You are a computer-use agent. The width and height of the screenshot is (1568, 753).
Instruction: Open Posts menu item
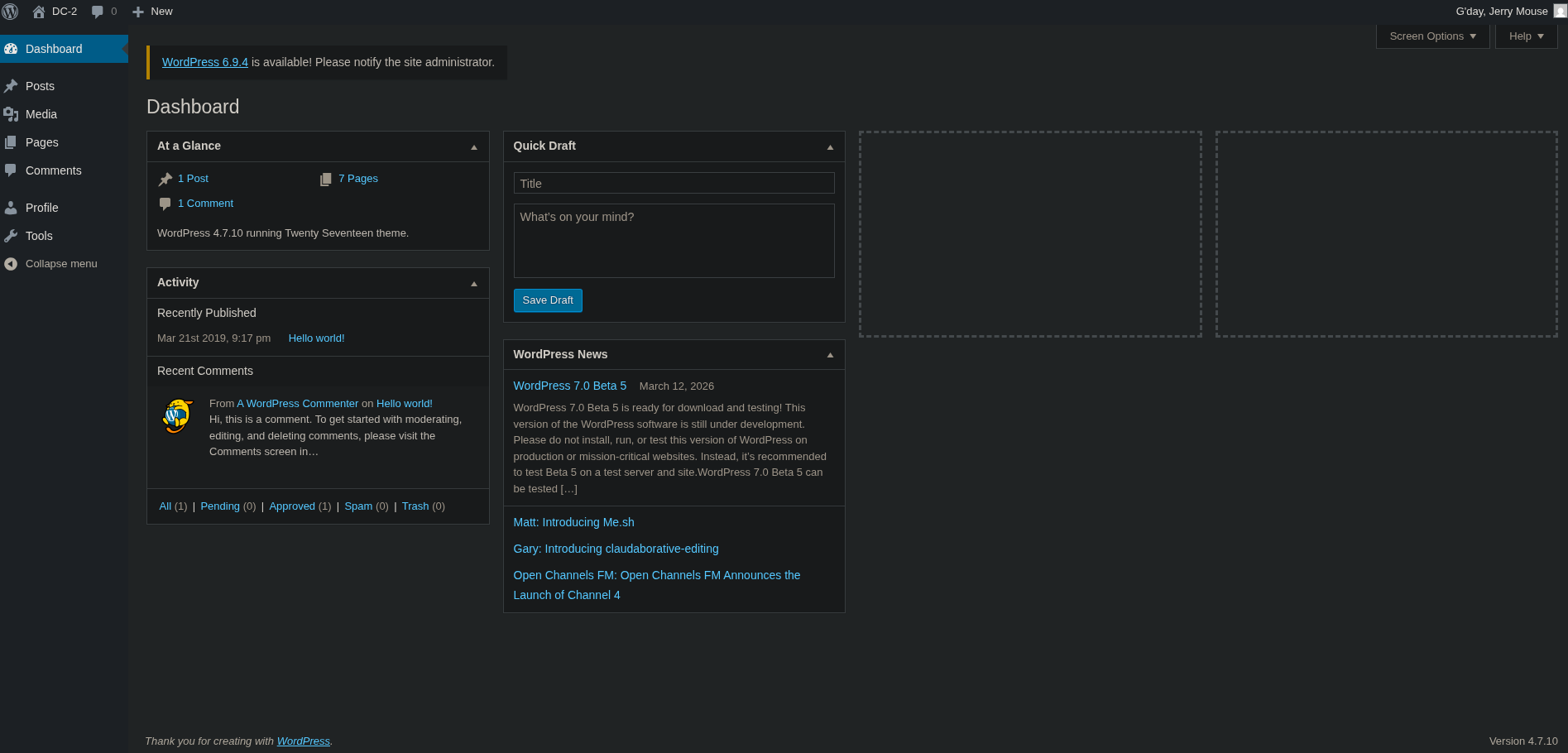click(x=64, y=86)
